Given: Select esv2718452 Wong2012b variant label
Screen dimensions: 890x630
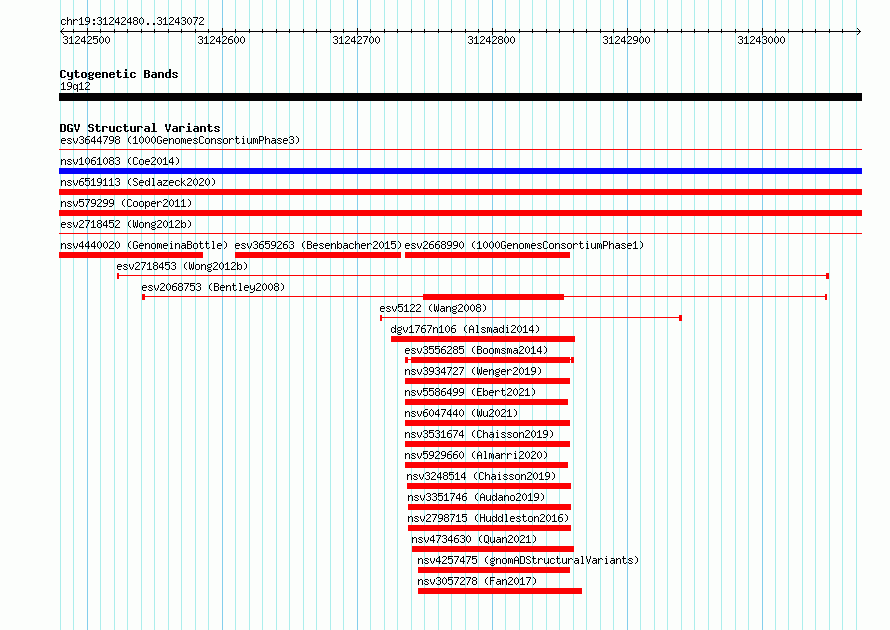Looking at the screenshot, I should point(126,224).
